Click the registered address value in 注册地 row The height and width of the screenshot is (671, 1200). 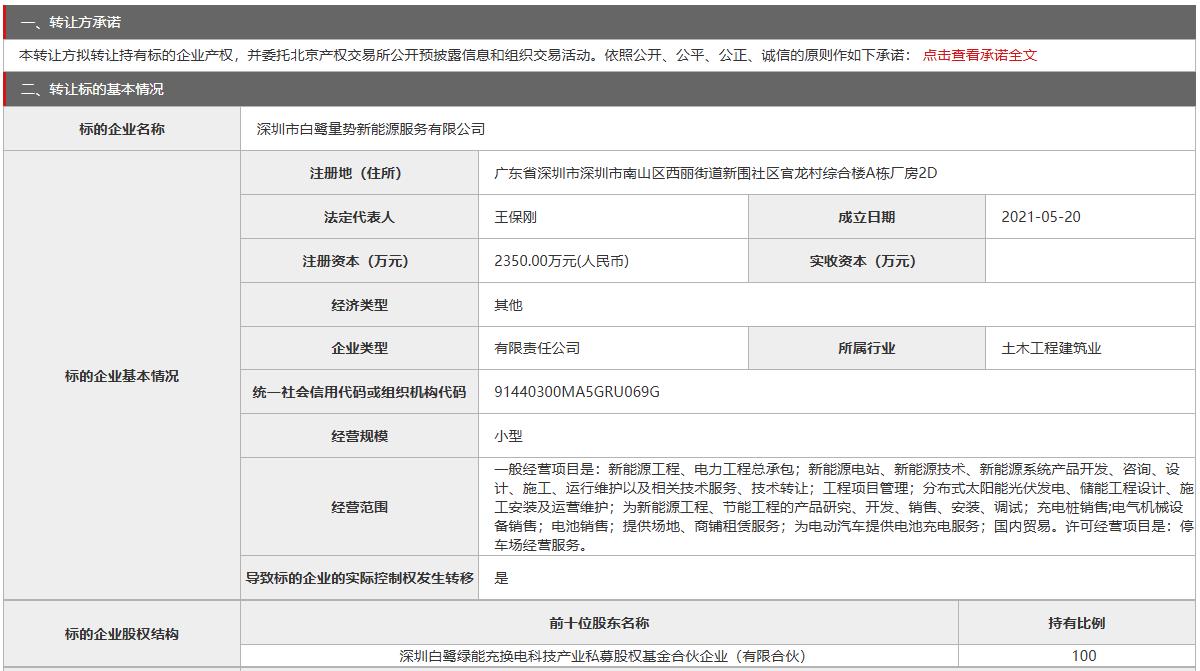pyautogui.click(x=715, y=173)
